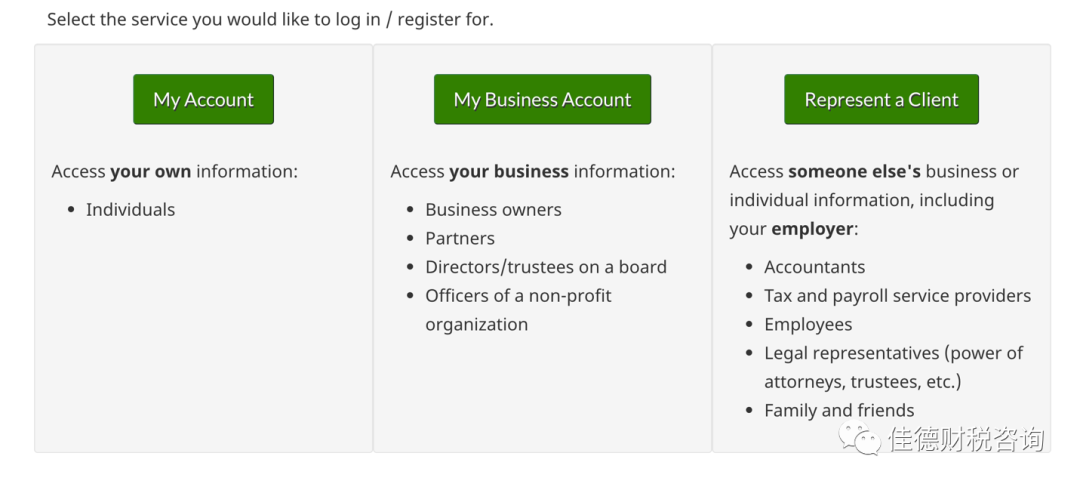
Task: Click Directors/trustees on a board item
Action: [x=546, y=267]
